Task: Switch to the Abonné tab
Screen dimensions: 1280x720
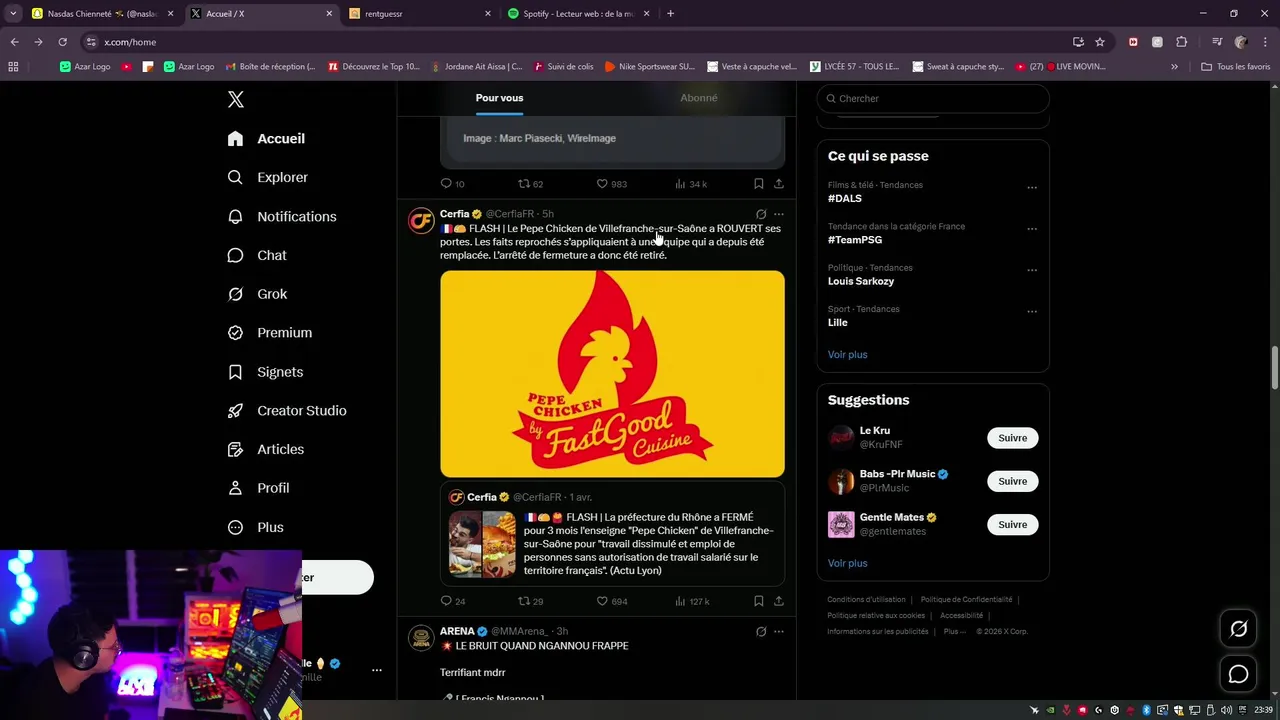Action: tap(698, 98)
